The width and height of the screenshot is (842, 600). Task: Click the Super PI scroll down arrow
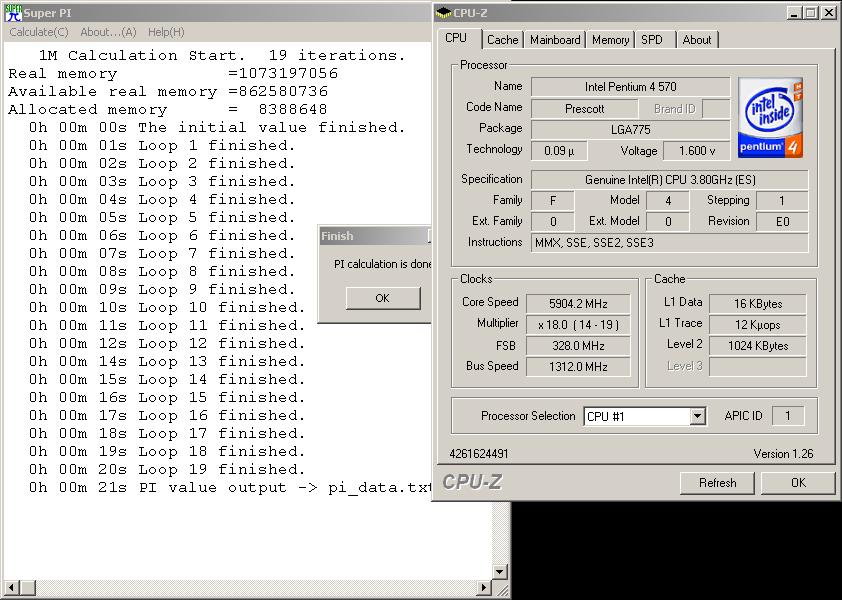pyautogui.click(x=500, y=572)
